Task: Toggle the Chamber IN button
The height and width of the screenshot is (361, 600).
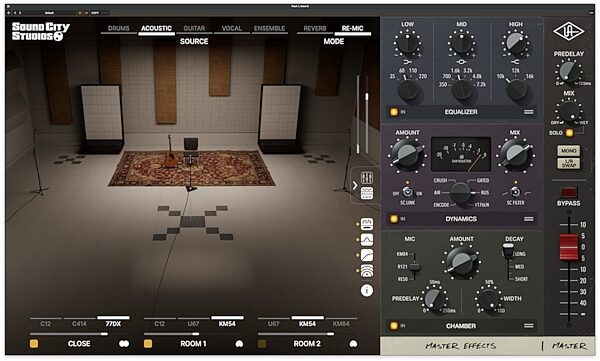Action: tap(394, 326)
